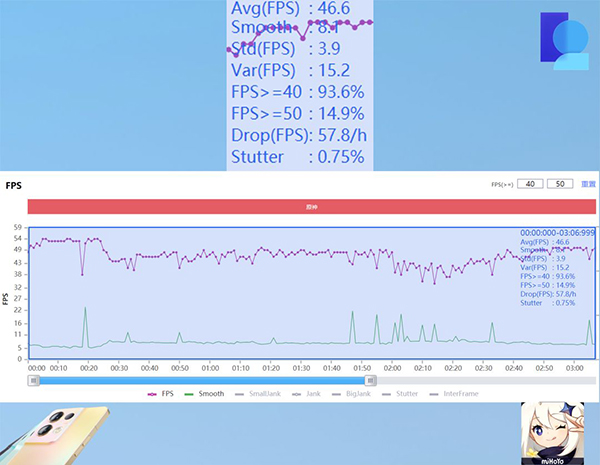Click the blue selected range of the time scrollbar
Image resolution: width=600 pixels, height=465 pixels.
[200, 380]
